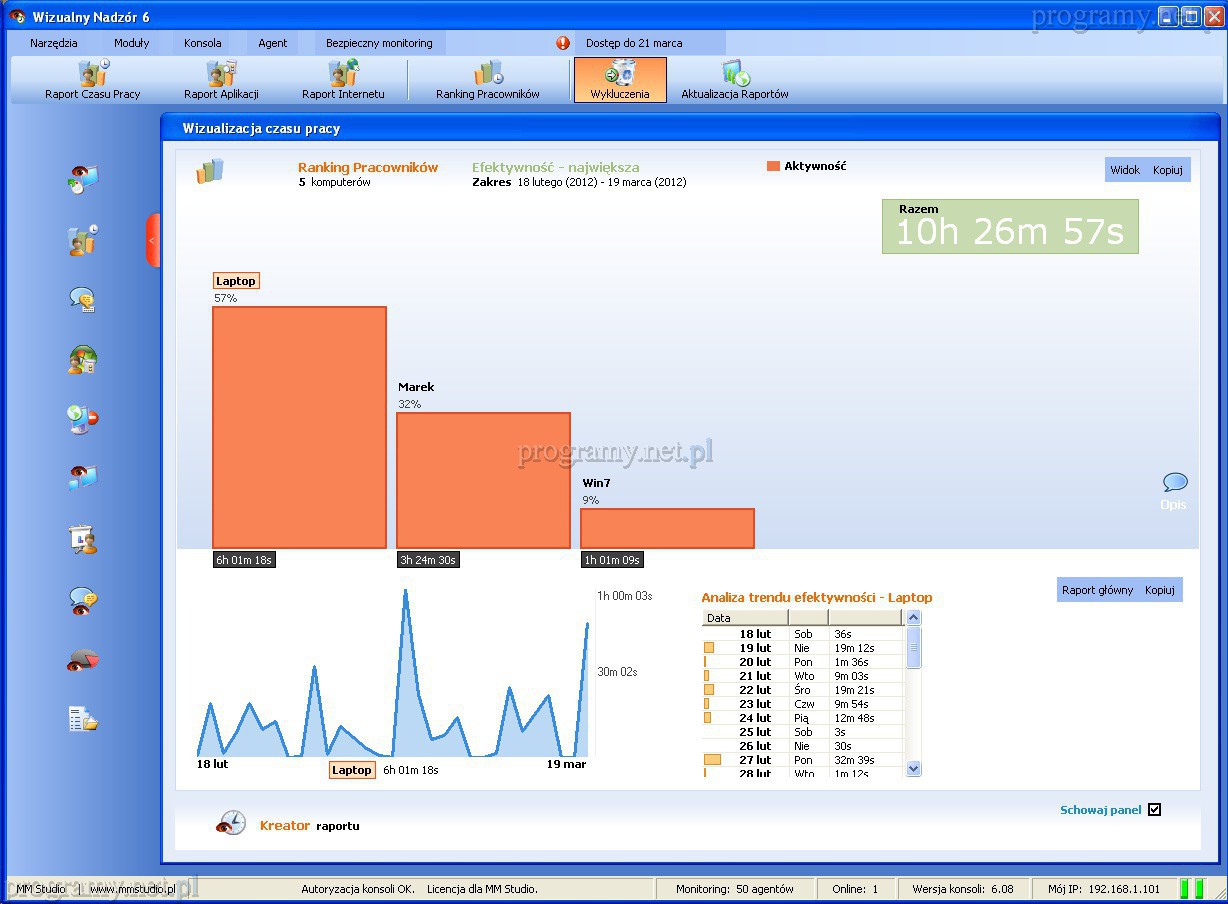
Task: Click the Data column header in trend table
Action: (x=744, y=618)
